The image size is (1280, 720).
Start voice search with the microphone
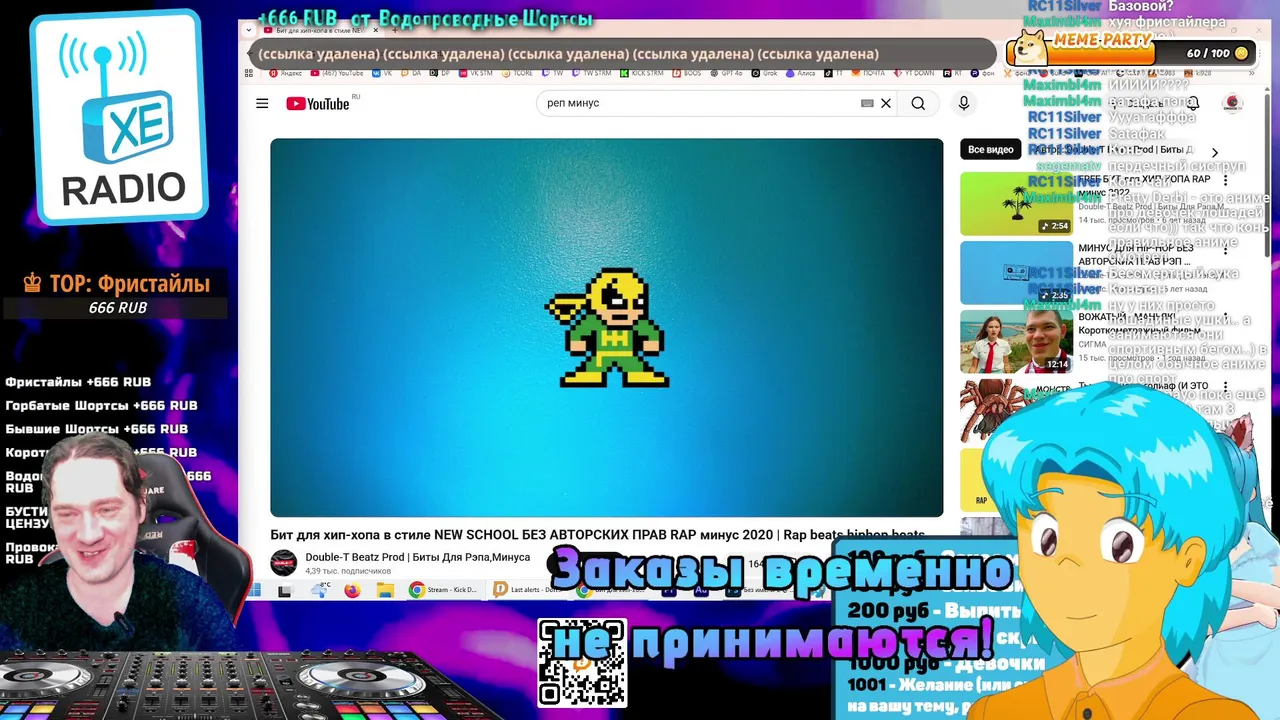tap(964, 103)
